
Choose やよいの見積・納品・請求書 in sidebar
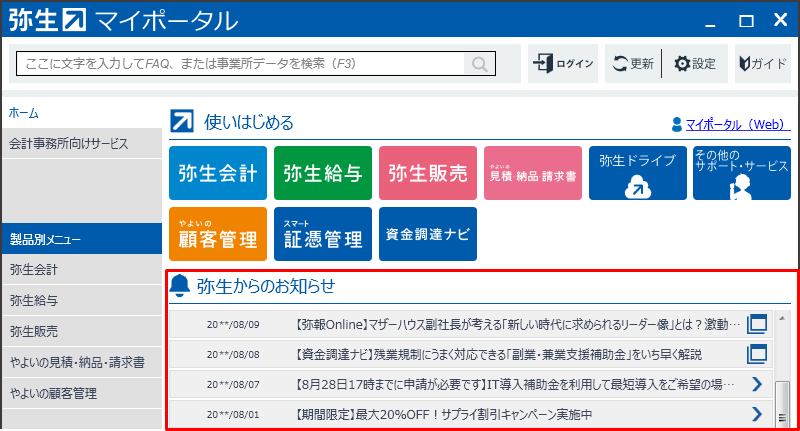coord(82,363)
